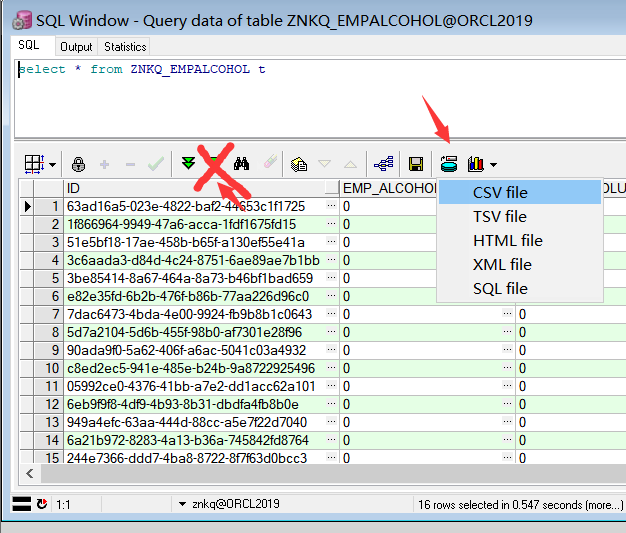The width and height of the screenshot is (626, 533).
Task: Open ellipsis editor for ID 63ad16a5 row
Action: click(x=331, y=206)
